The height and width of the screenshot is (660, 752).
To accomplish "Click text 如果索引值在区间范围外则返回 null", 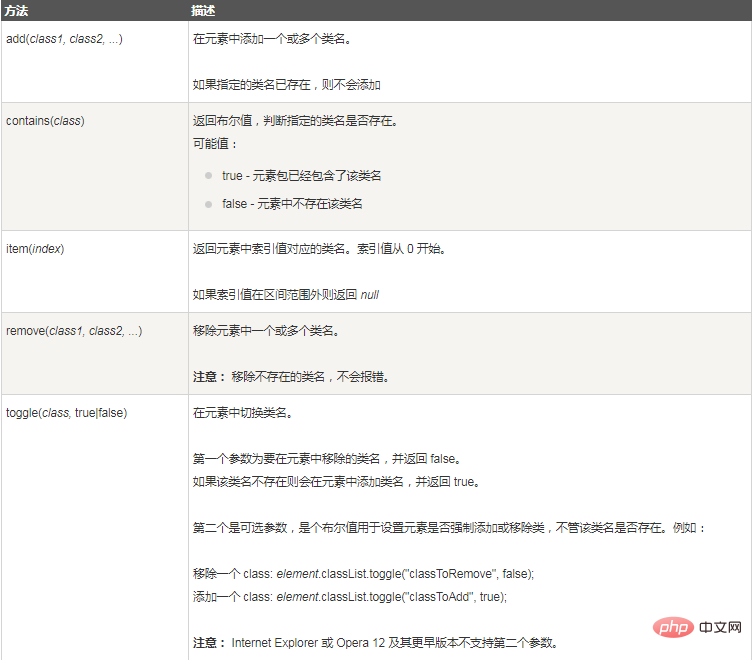I will coord(286,295).
